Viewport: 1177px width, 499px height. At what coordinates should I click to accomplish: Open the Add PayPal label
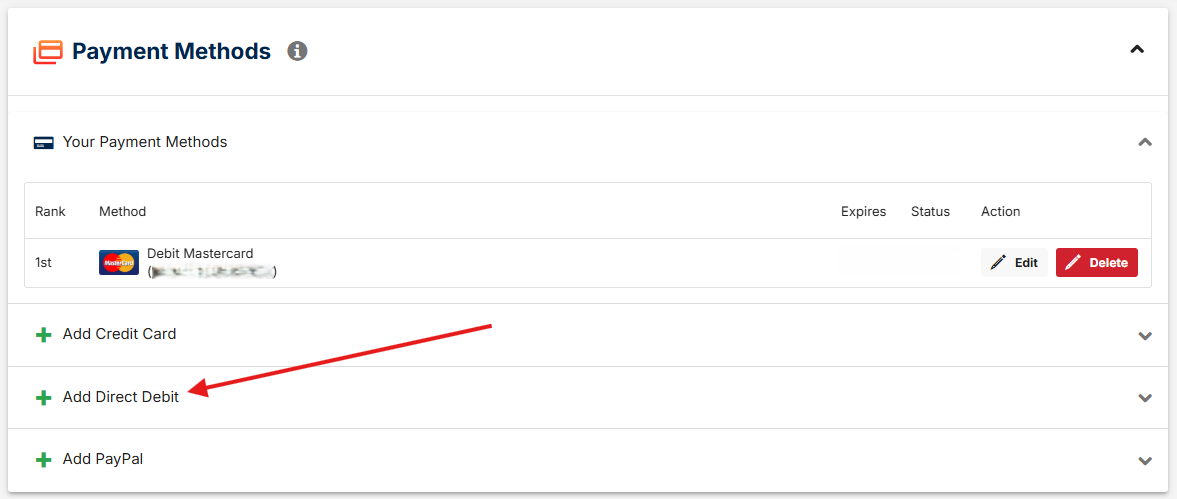tap(103, 458)
